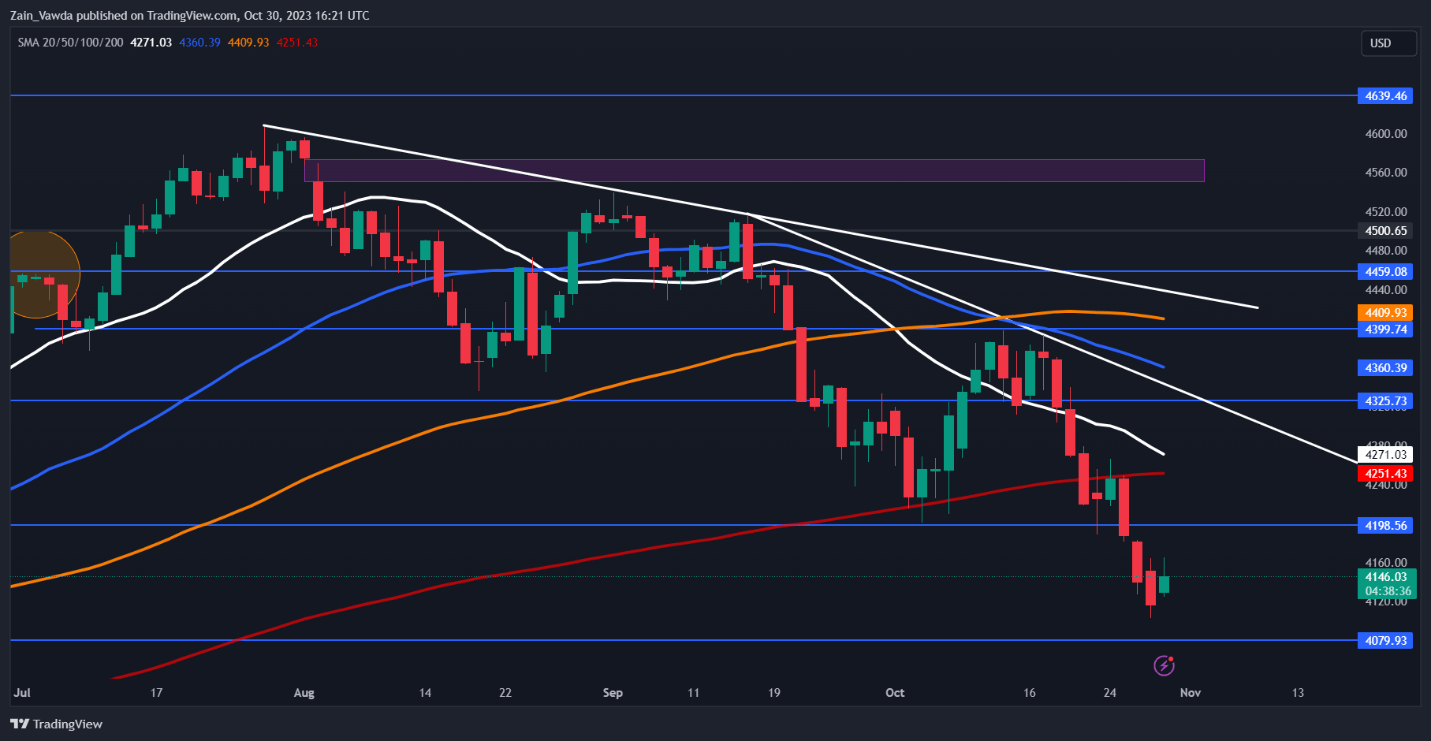
Task: Click the red 4251.43 axis label
Action: [x=1385, y=472]
